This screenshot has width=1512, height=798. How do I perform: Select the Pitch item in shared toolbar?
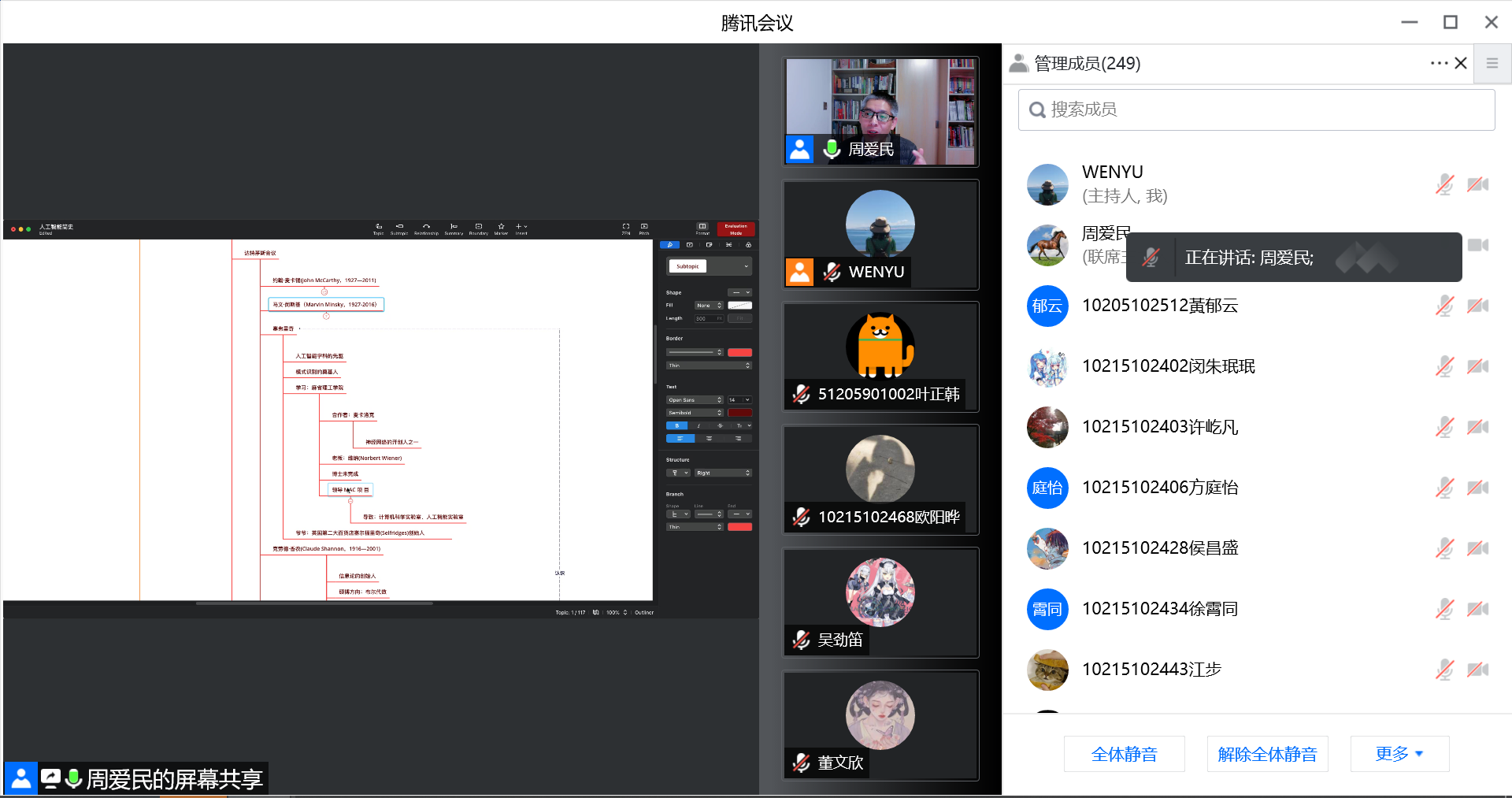[644, 227]
